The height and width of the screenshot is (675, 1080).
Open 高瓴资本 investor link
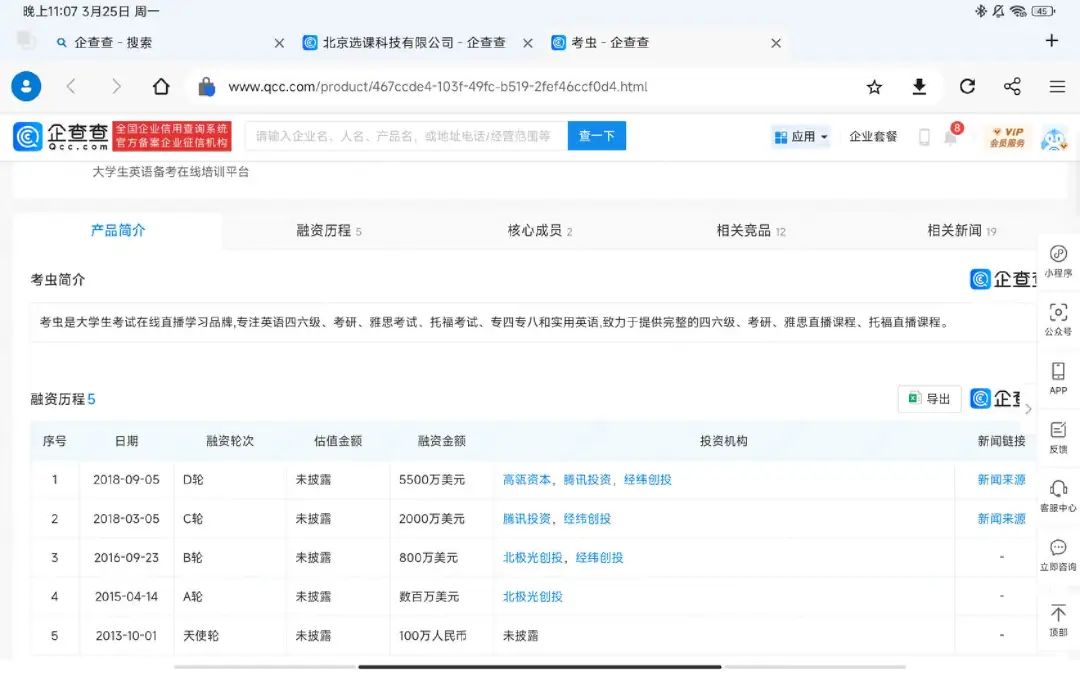526,479
